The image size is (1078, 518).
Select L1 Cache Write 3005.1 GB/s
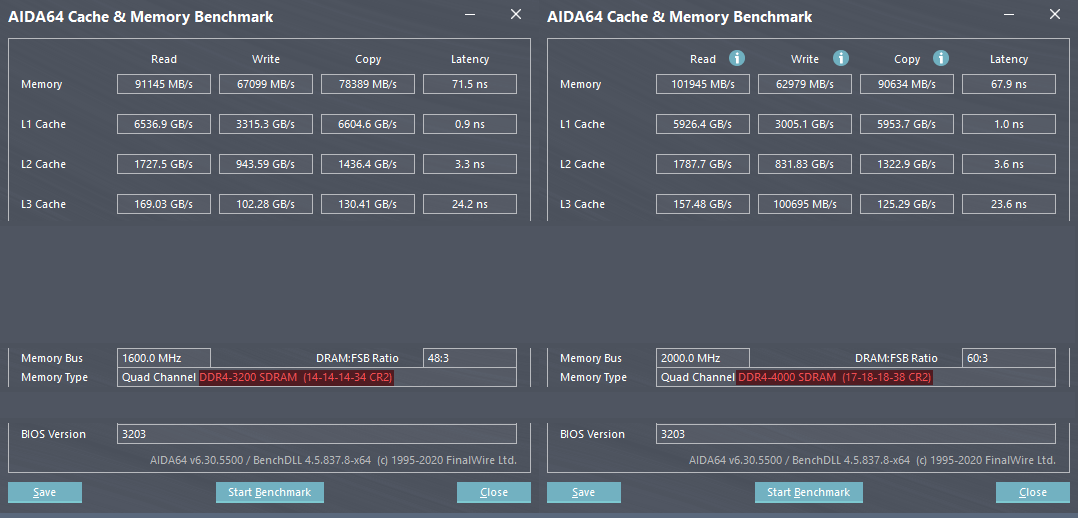[804, 125]
